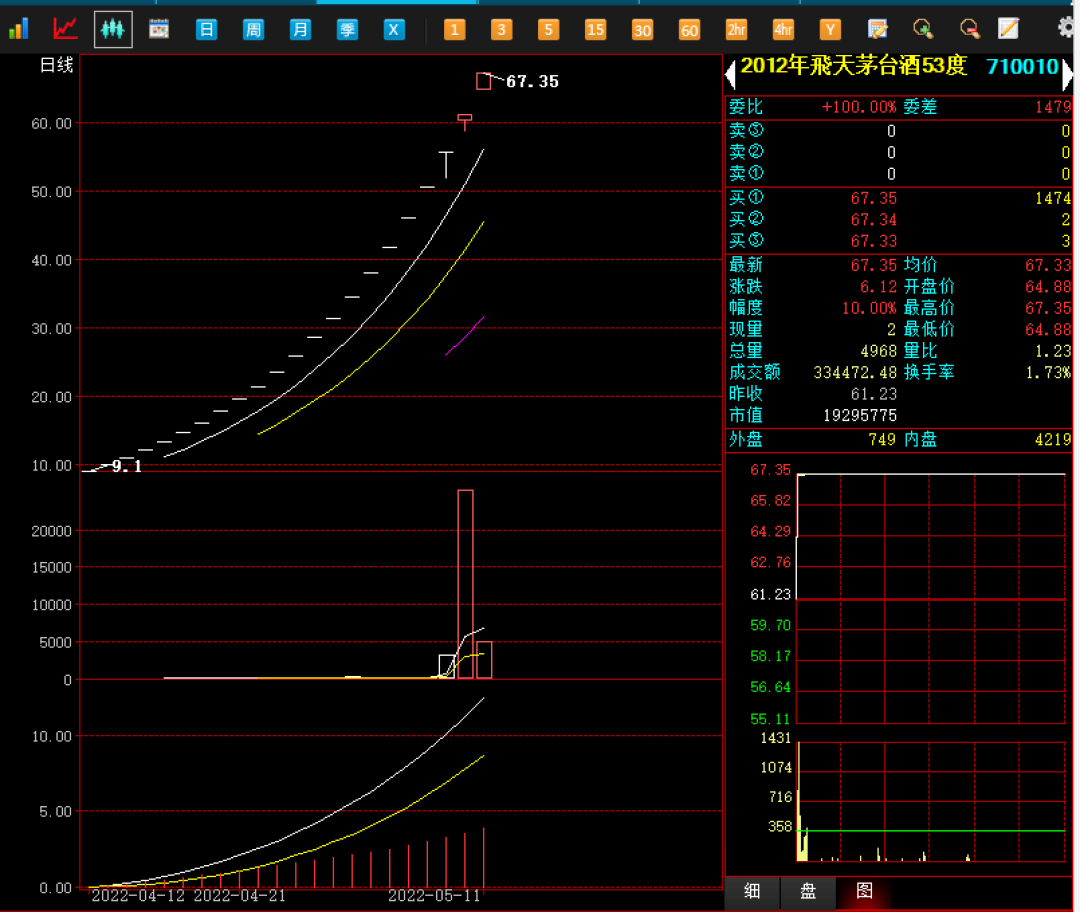Viewport: 1080px width, 912px height.
Task: Click the instrument code 710010
Action: (1022, 67)
